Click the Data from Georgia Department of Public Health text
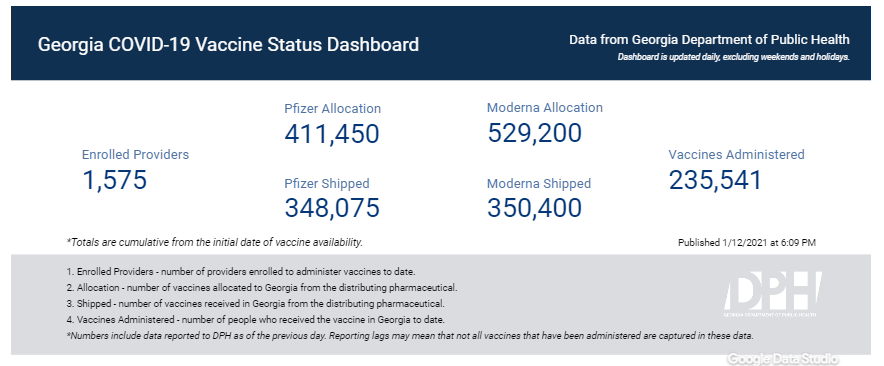Viewport: 884px width, 366px height. 709,40
